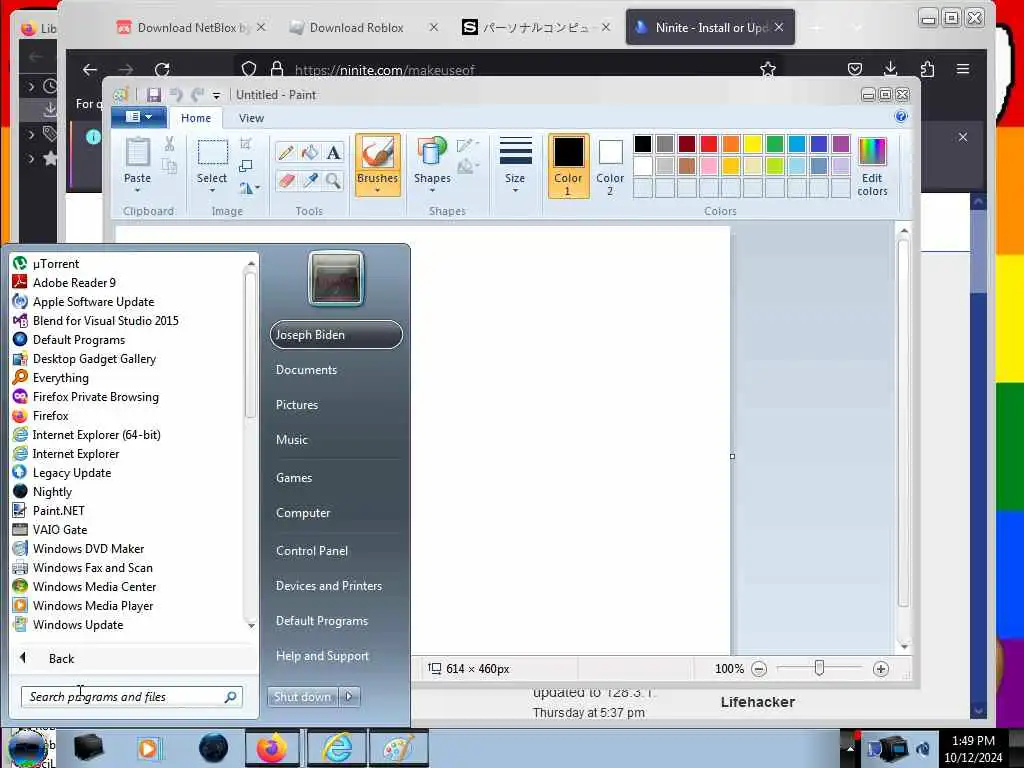The image size is (1024, 768).
Task: Click the Resize icon in Image group
Action: pyautogui.click(x=246, y=166)
